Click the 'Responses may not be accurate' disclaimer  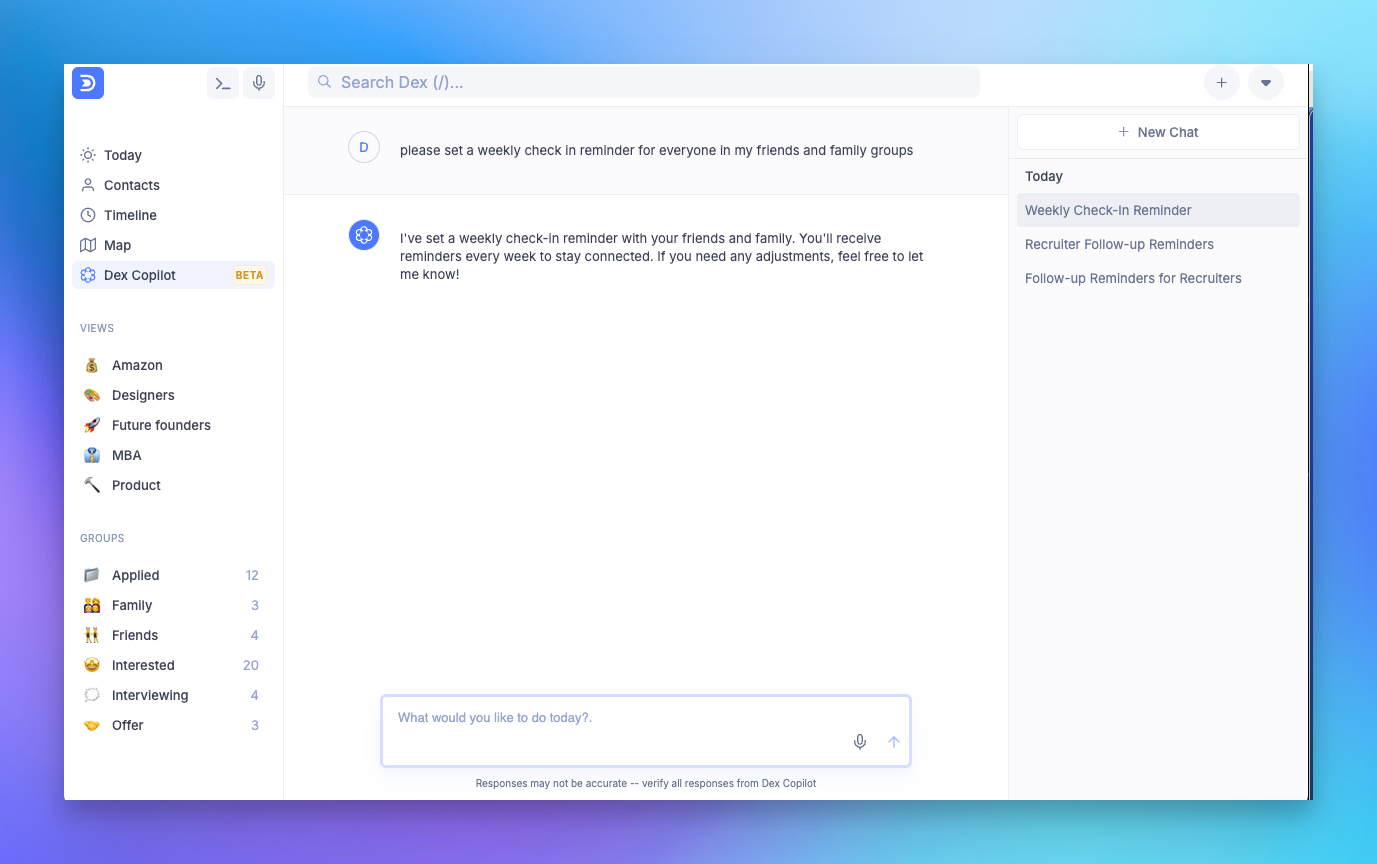point(646,783)
